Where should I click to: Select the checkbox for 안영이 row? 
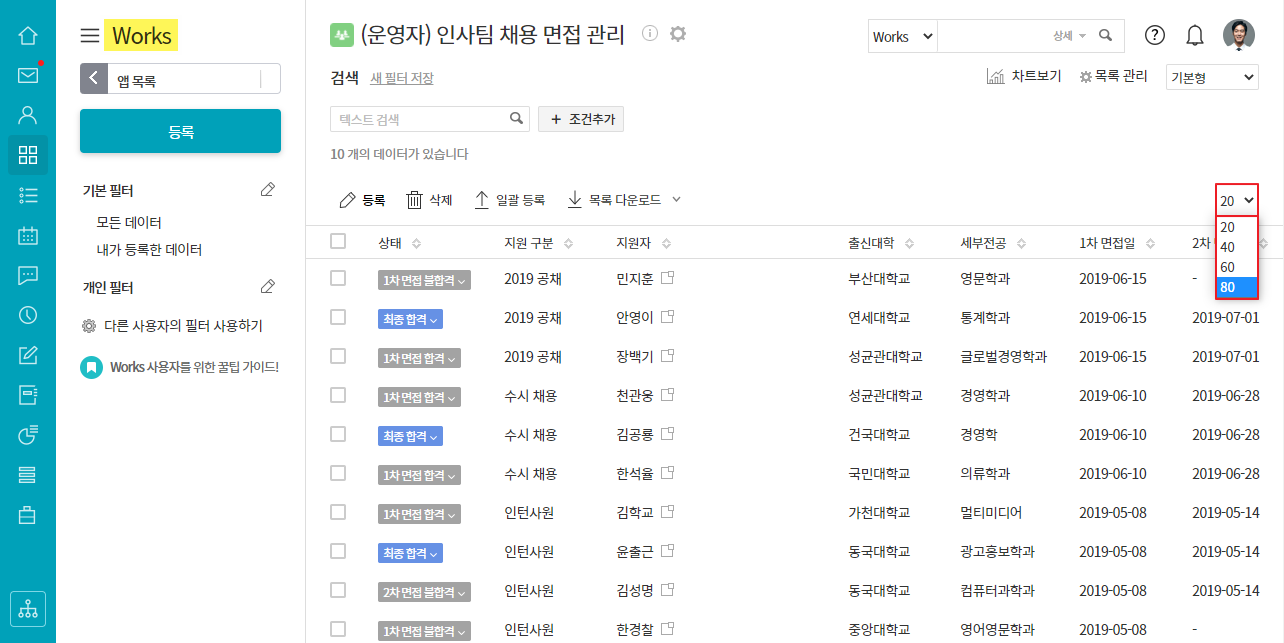pos(338,317)
